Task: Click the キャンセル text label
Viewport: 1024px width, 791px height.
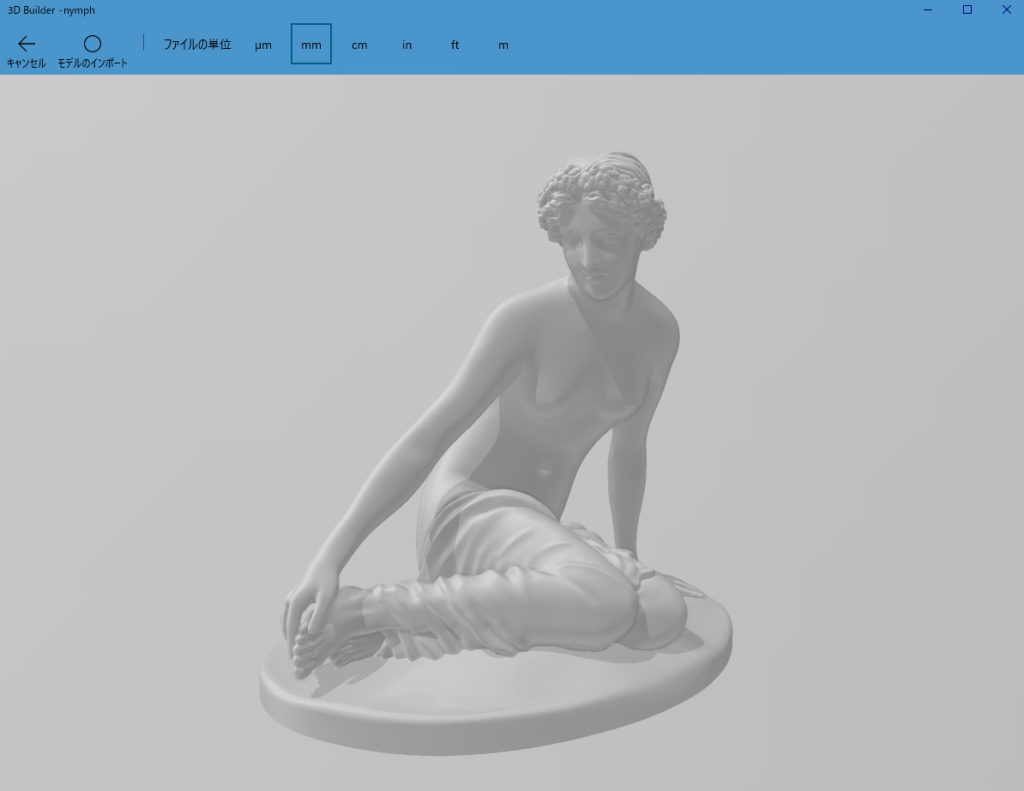Action: 26,63
